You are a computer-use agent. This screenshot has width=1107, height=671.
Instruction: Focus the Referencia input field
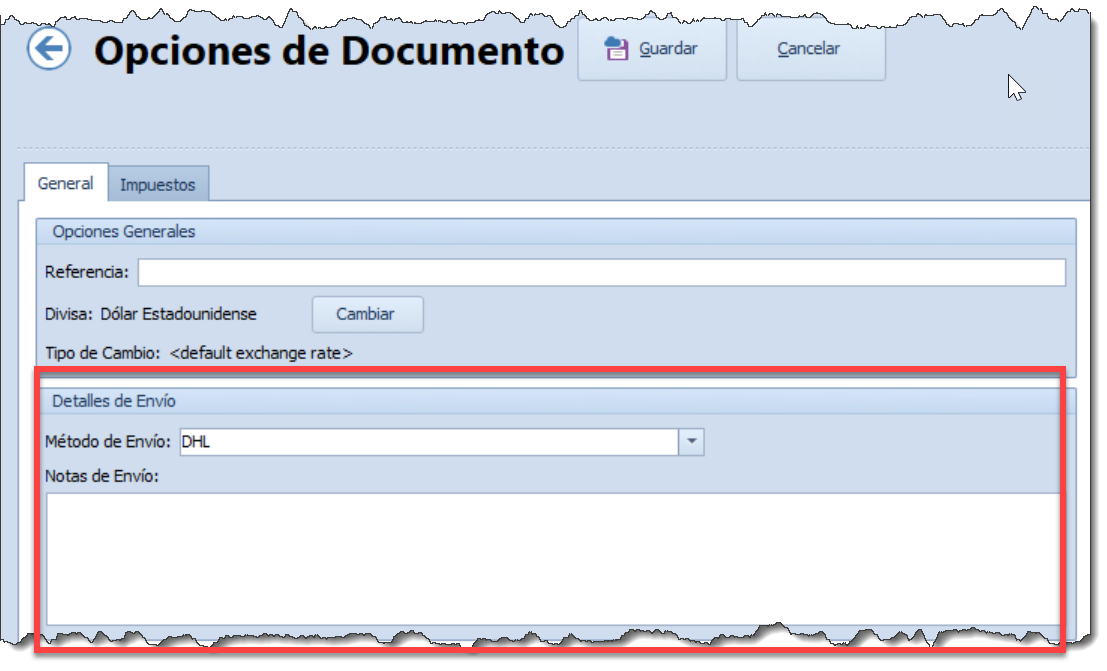pos(602,273)
